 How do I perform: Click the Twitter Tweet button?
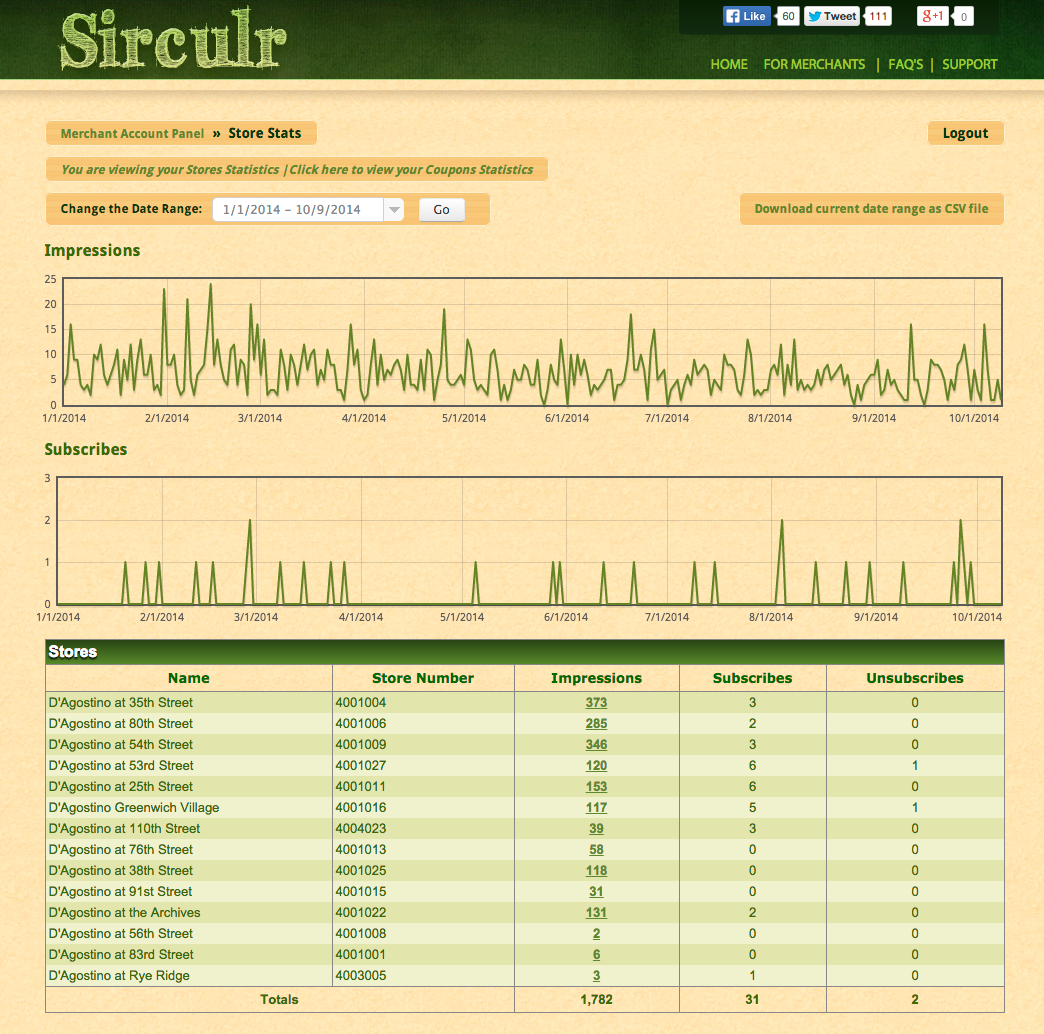(x=831, y=16)
